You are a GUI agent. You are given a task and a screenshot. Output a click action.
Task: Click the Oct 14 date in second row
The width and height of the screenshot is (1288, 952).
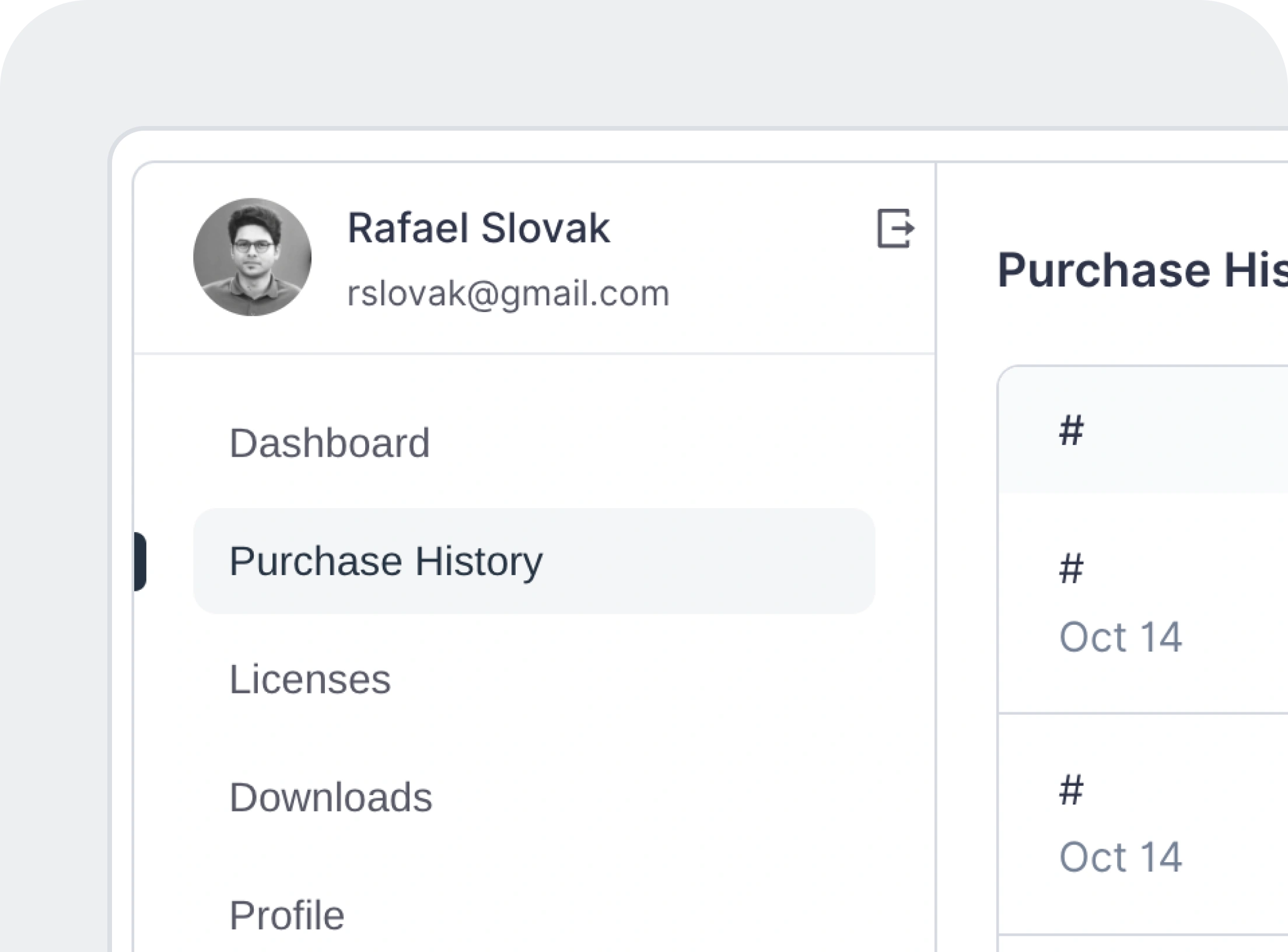pyautogui.click(x=1120, y=857)
